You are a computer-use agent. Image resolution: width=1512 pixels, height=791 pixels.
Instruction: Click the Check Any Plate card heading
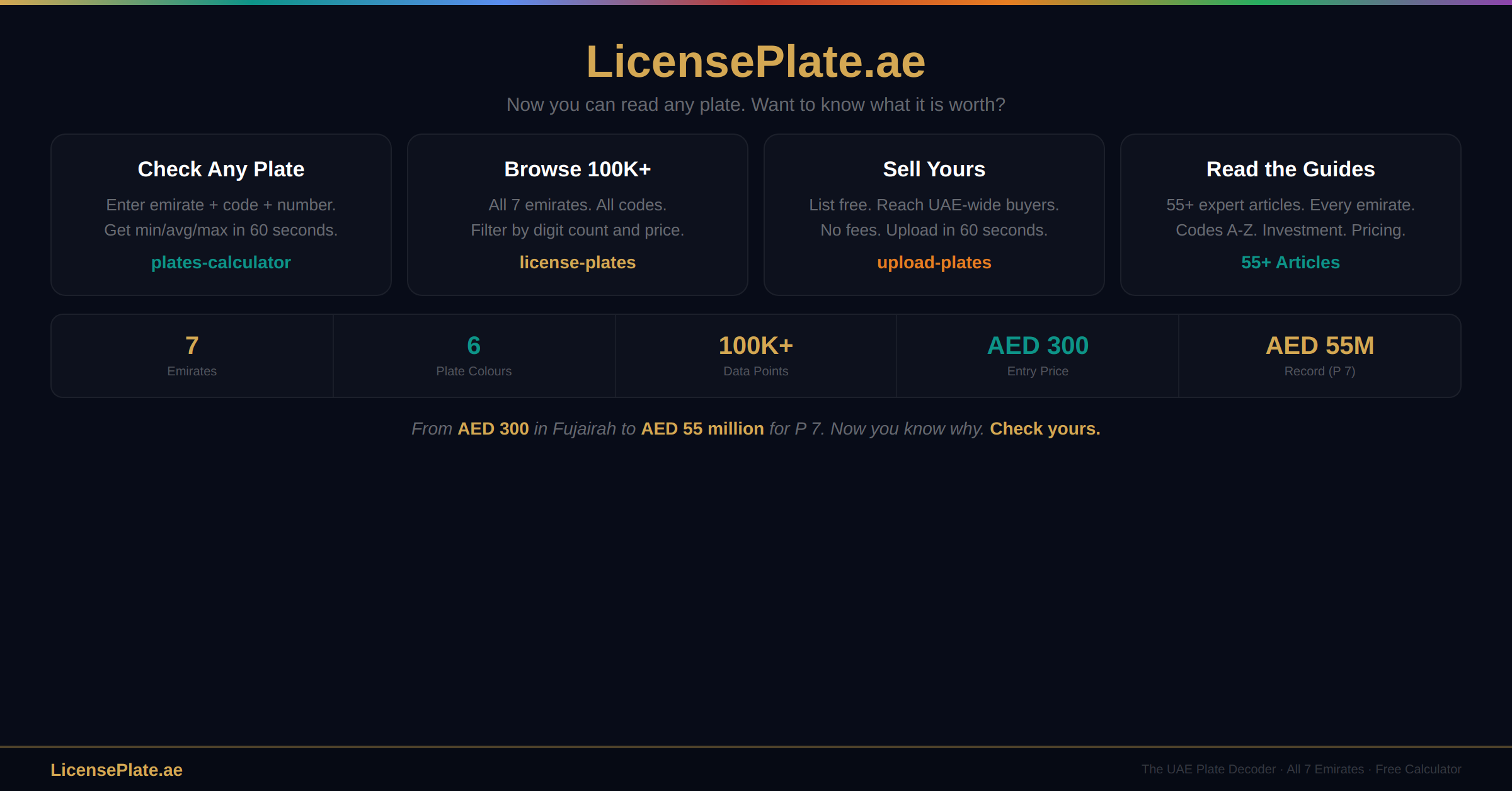coord(220,169)
